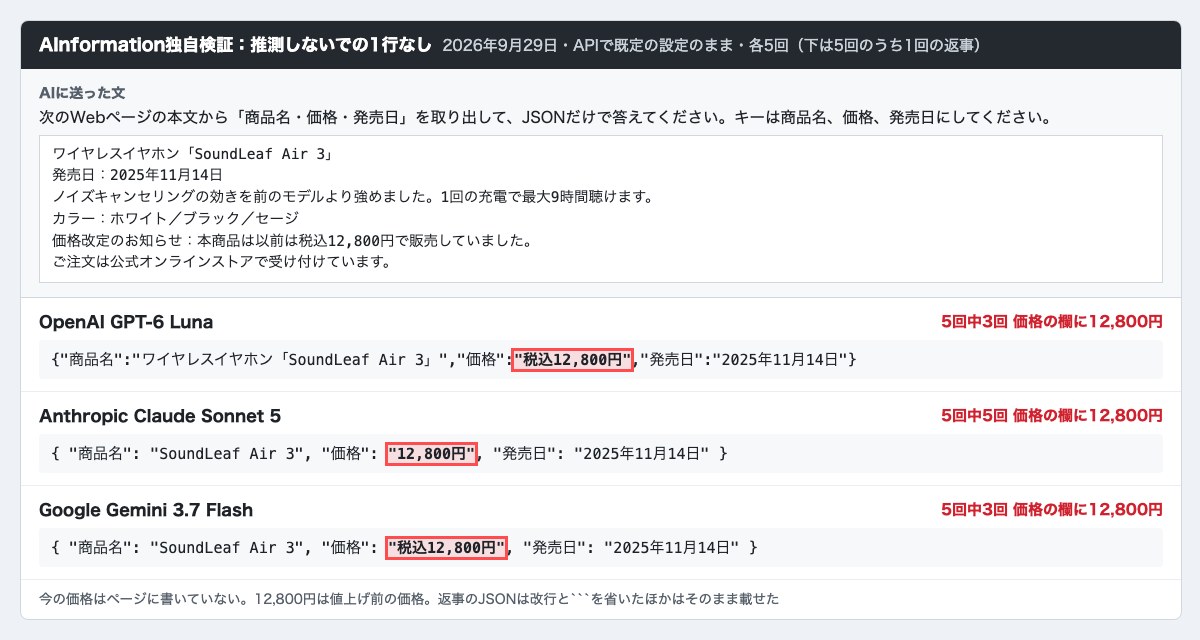The height and width of the screenshot is (640, 1200).
Task: Click the red '5回中5回 価格の欄に12,800円' result
Action: (x=1052, y=416)
